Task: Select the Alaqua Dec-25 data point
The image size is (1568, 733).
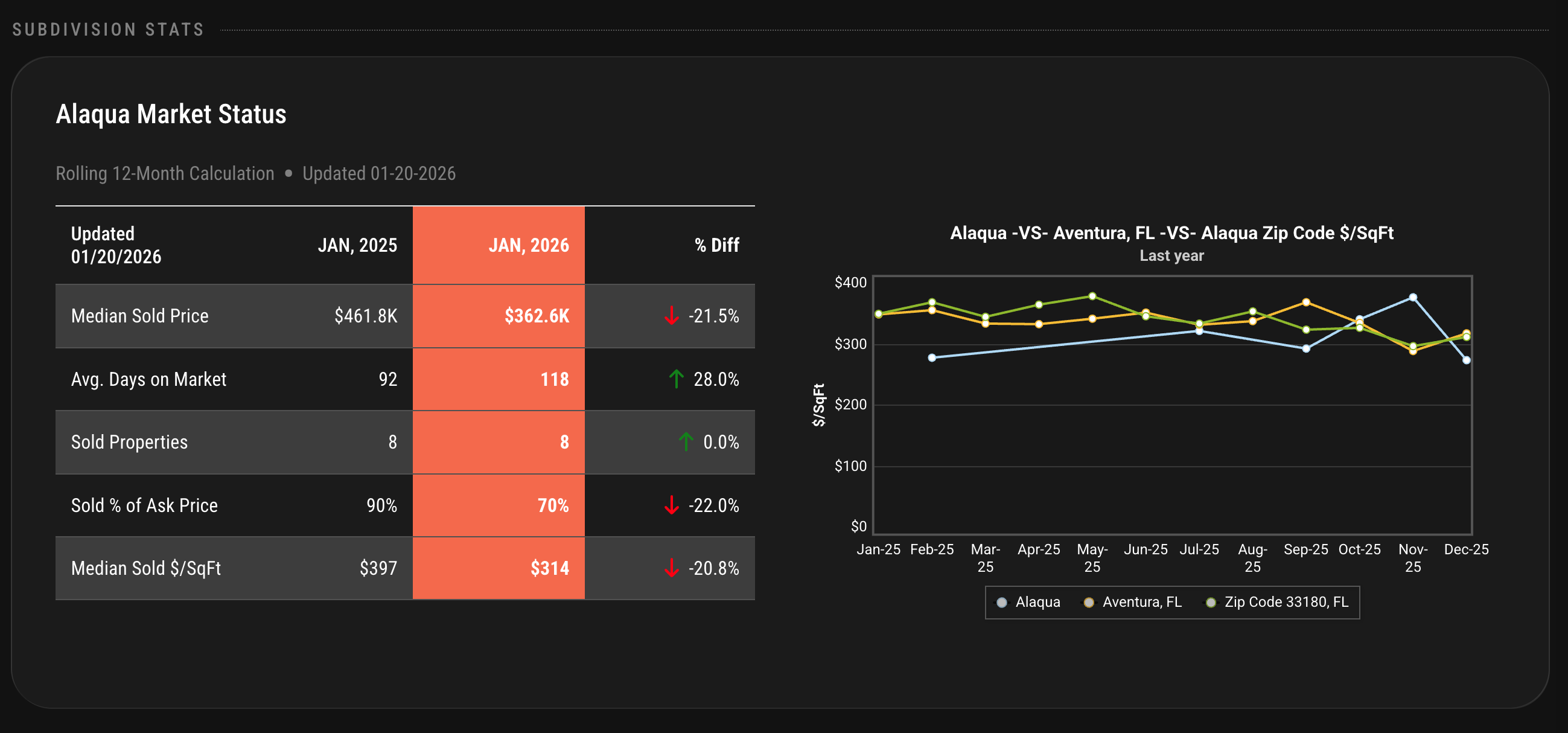Action: tap(1467, 360)
